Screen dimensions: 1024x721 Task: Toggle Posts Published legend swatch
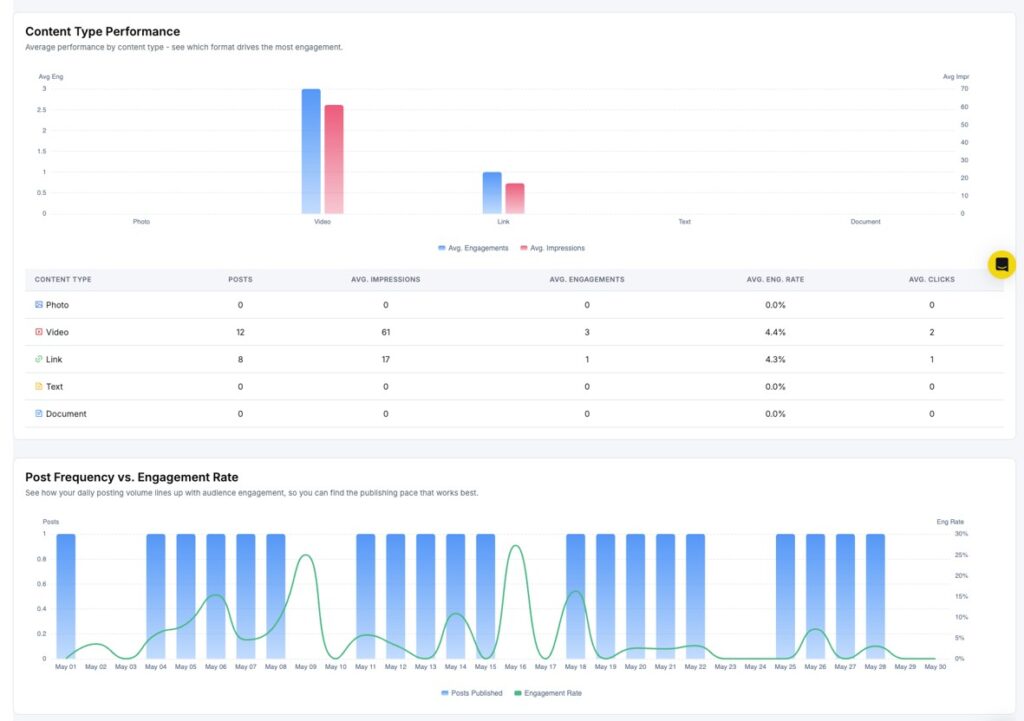pyautogui.click(x=445, y=693)
